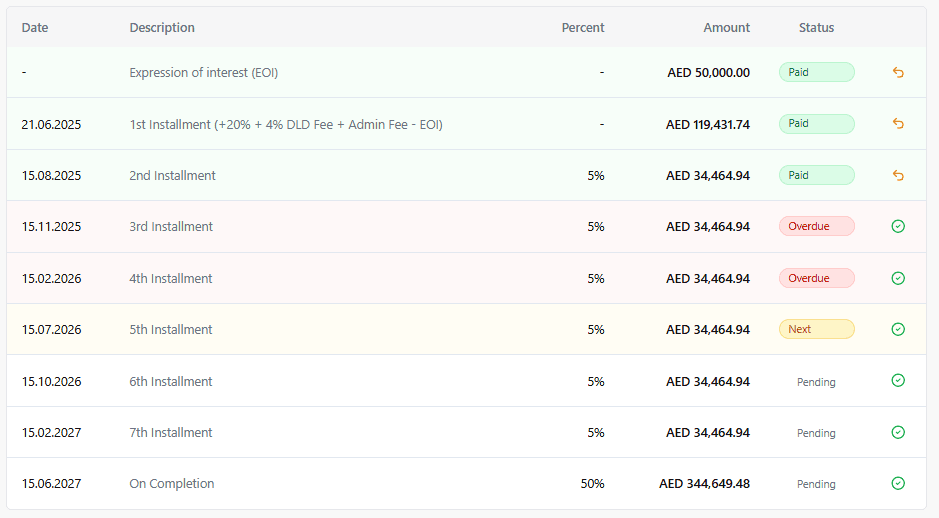Click undo icon for Expression of interest row
The height and width of the screenshot is (518, 939).
pyautogui.click(x=898, y=72)
